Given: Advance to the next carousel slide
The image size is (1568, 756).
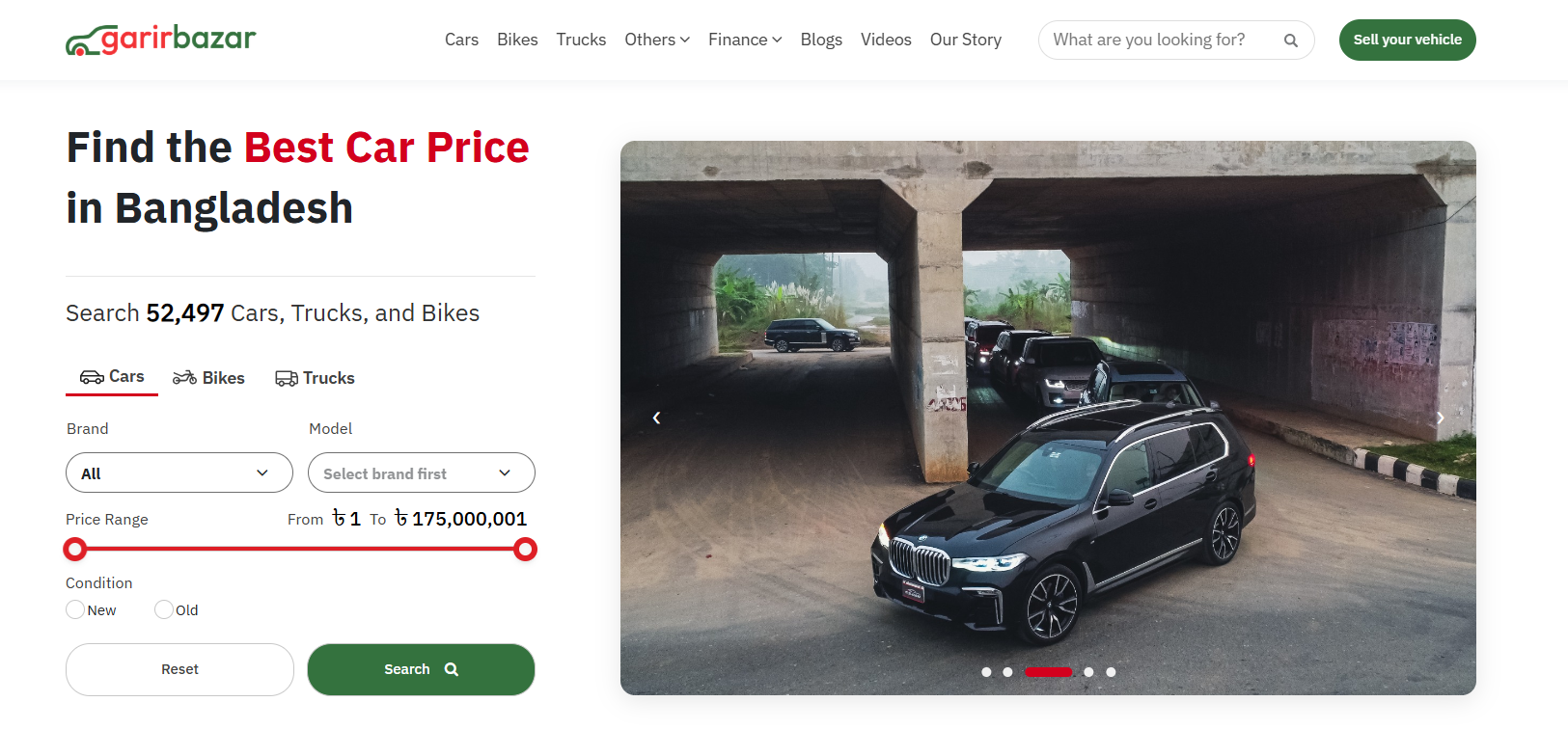Looking at the screenshot, I should tap(1440, 418).
